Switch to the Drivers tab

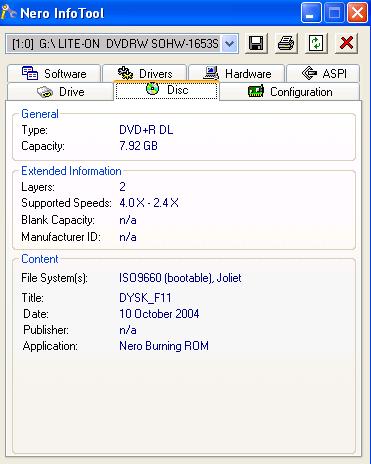144,73
